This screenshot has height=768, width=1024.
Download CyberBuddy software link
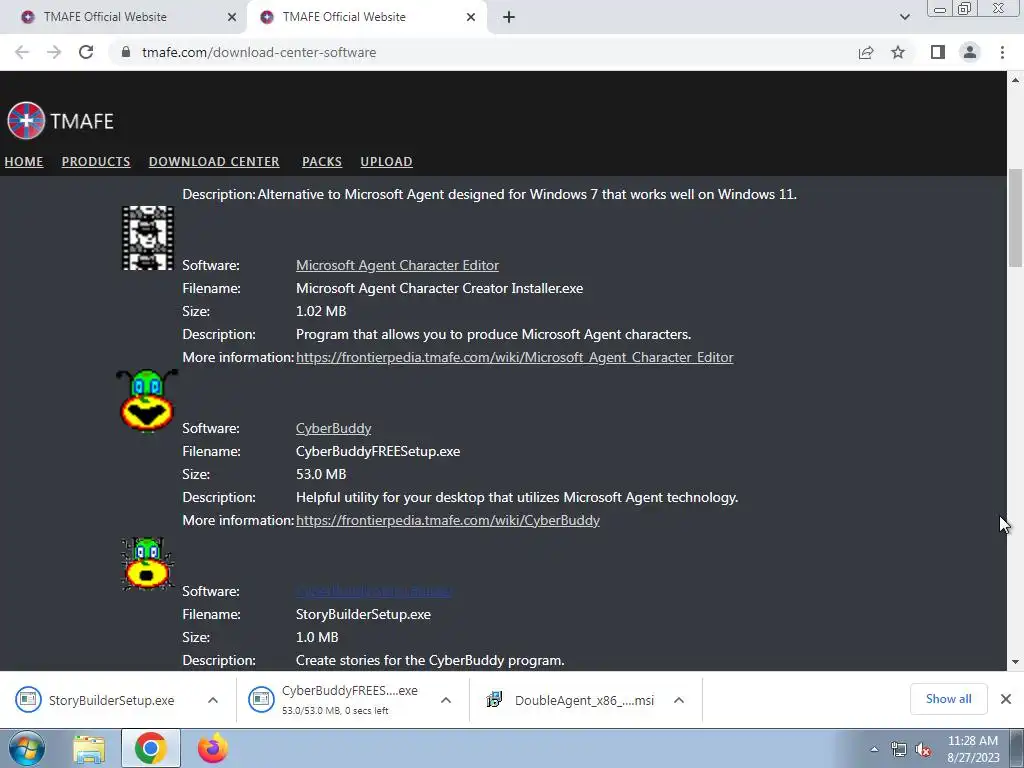(x=334, y=428)
